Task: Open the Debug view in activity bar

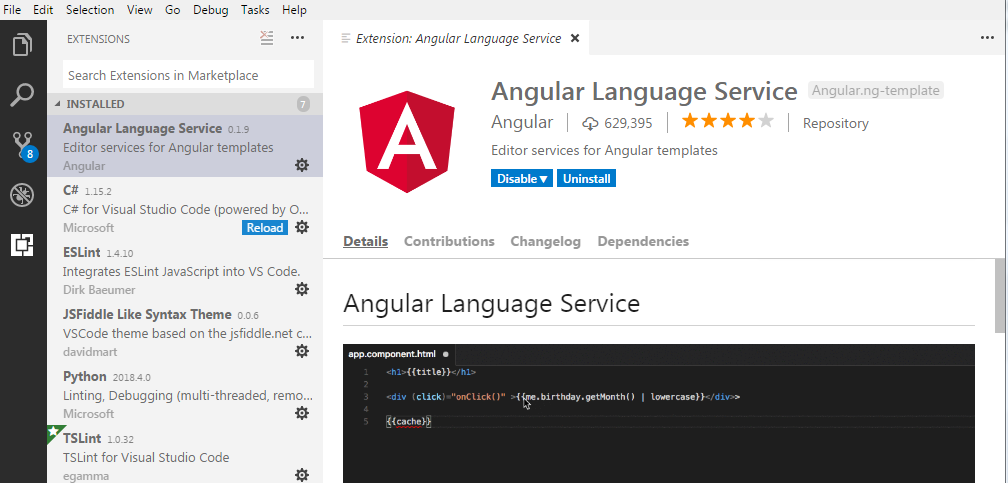Action: tap(22, 195)
